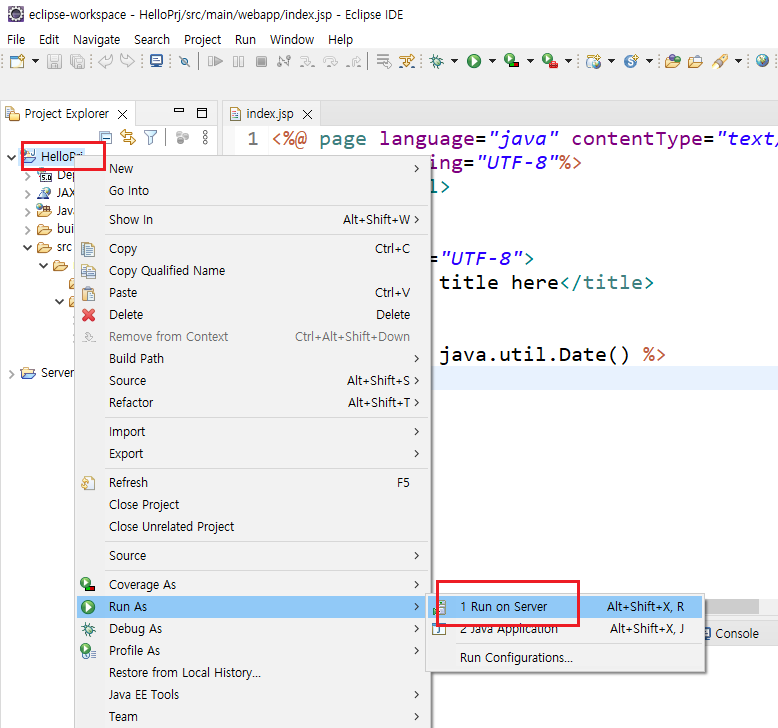Choose Refresh in the context menu

click(x=128, y=483)
